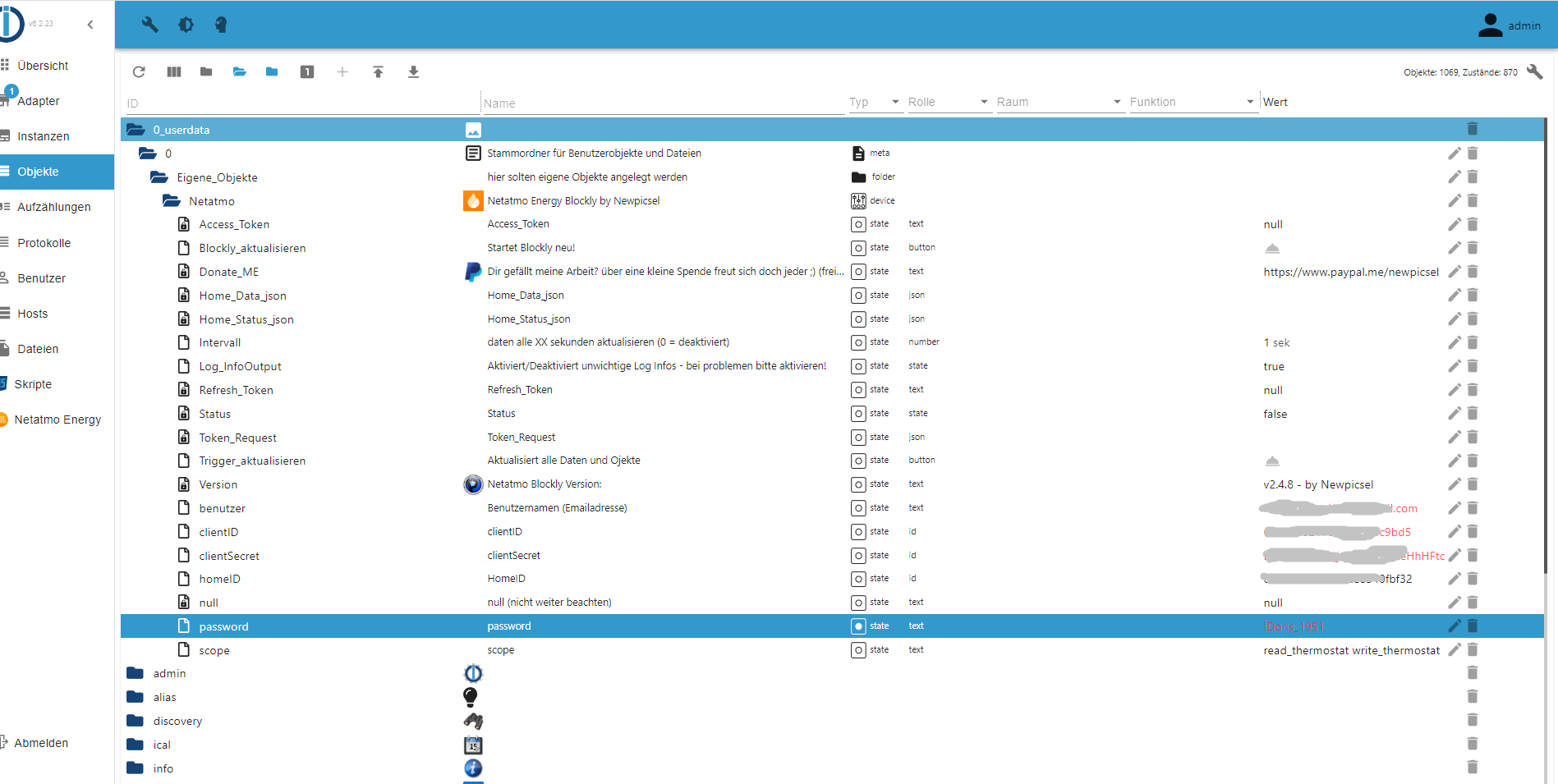Click Version value v2.4.8 - by Newpicsel

tap(1318, 485)
